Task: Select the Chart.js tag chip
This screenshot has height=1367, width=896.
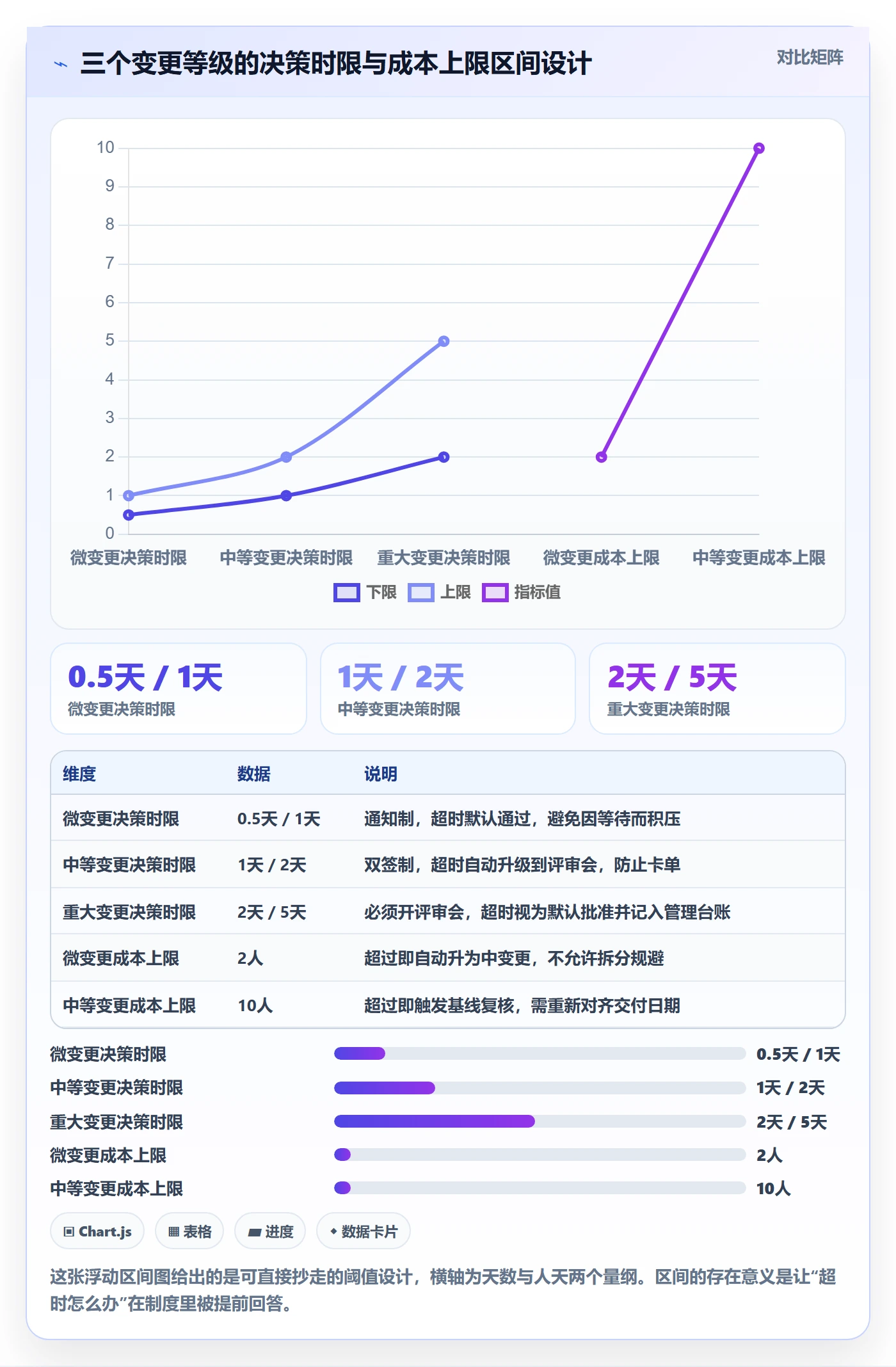Action: click(x=98, y=1231)
